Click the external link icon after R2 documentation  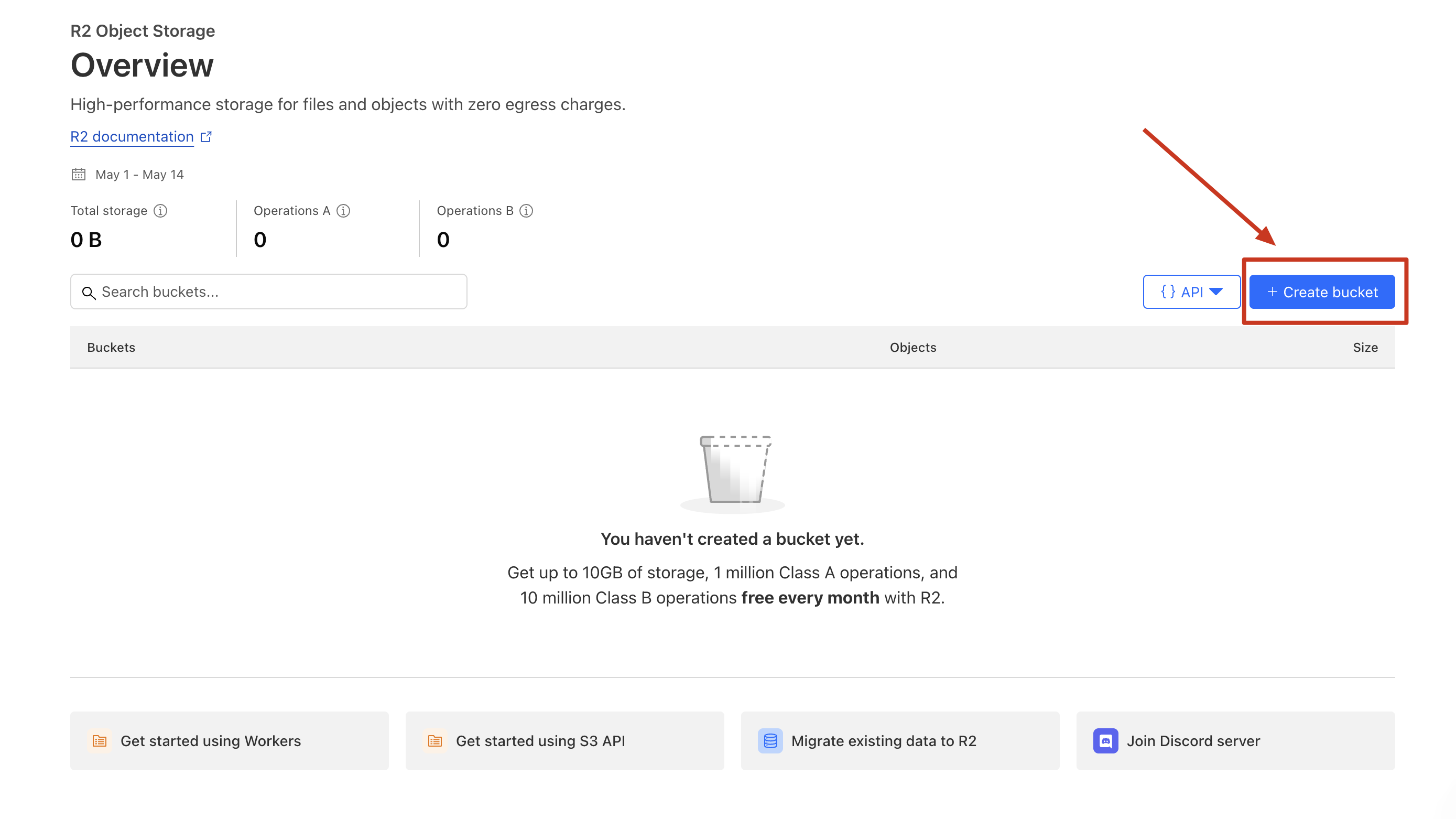pos(207,137)
